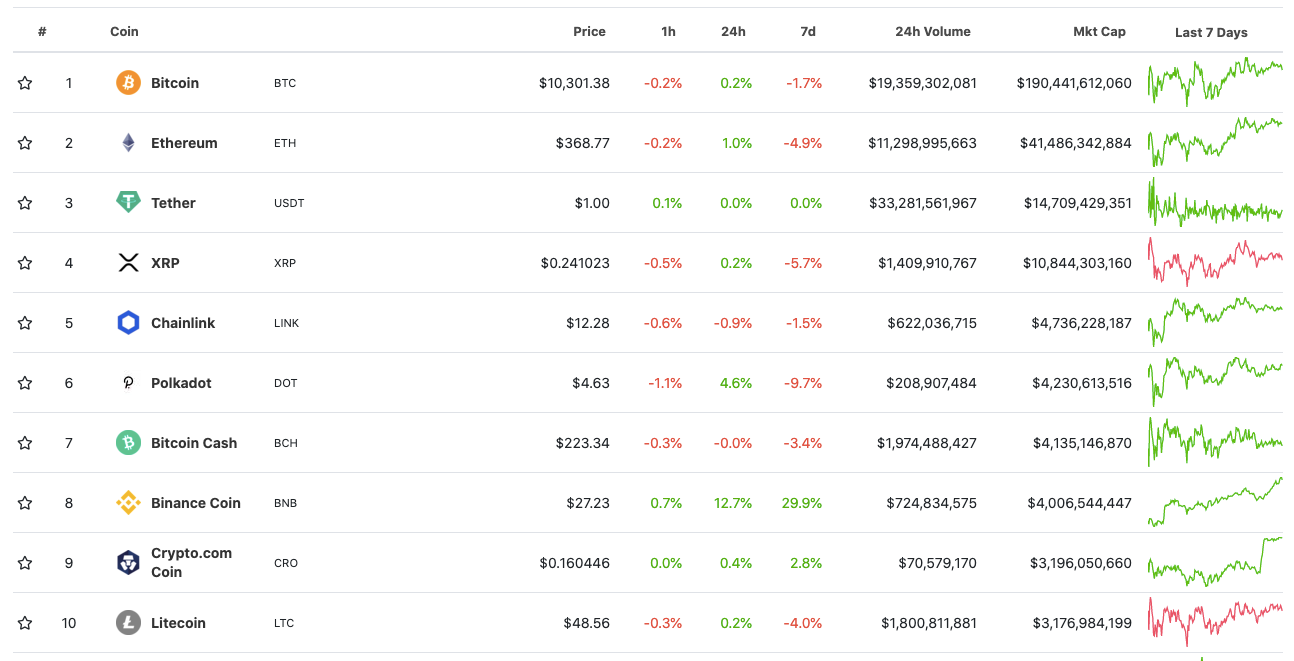Click the Polkadot coin logo
This screenshot has width=1294, height=661.
click(128, 383)
